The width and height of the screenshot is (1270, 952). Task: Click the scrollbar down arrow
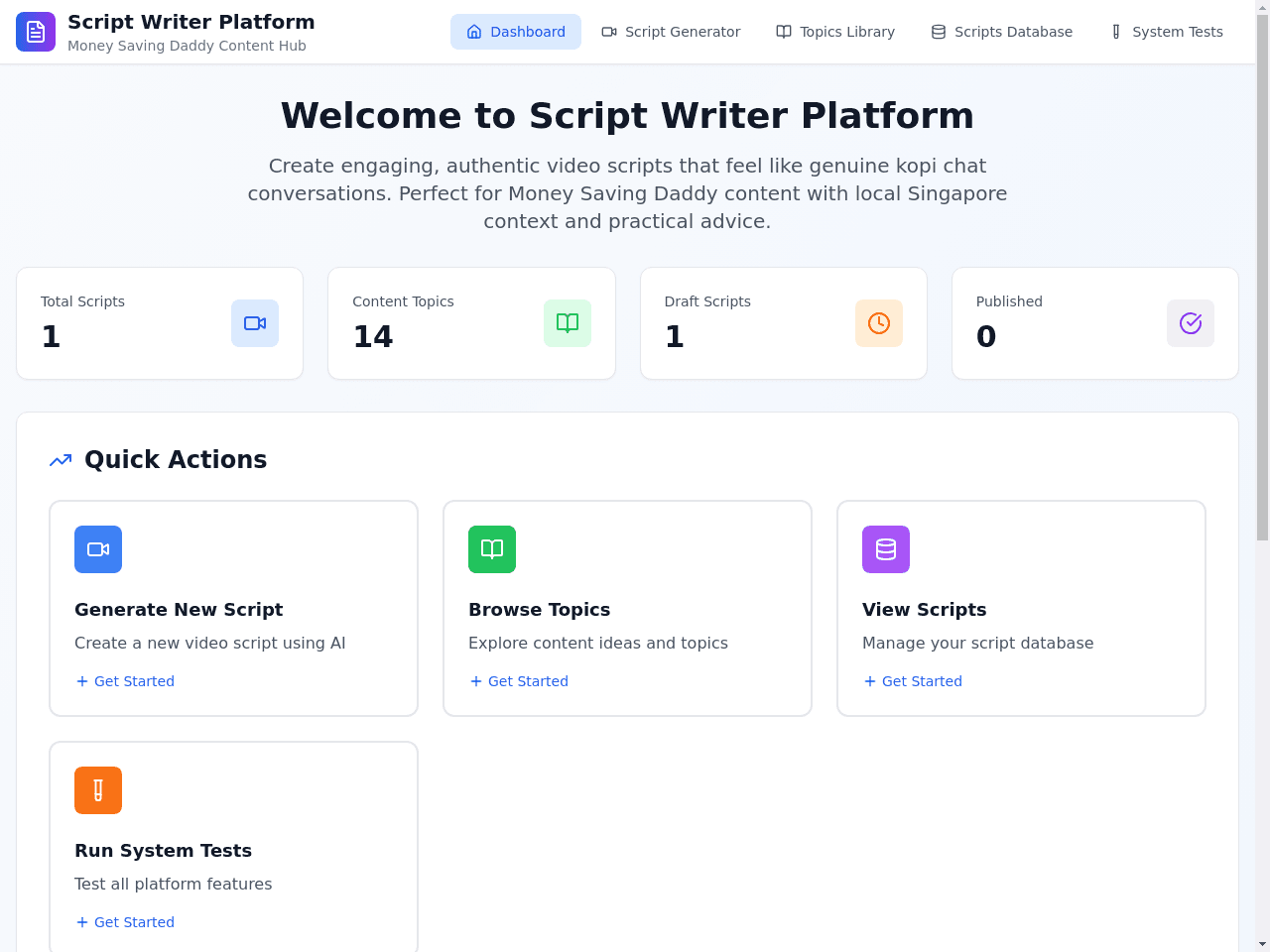pos(1262,944)
